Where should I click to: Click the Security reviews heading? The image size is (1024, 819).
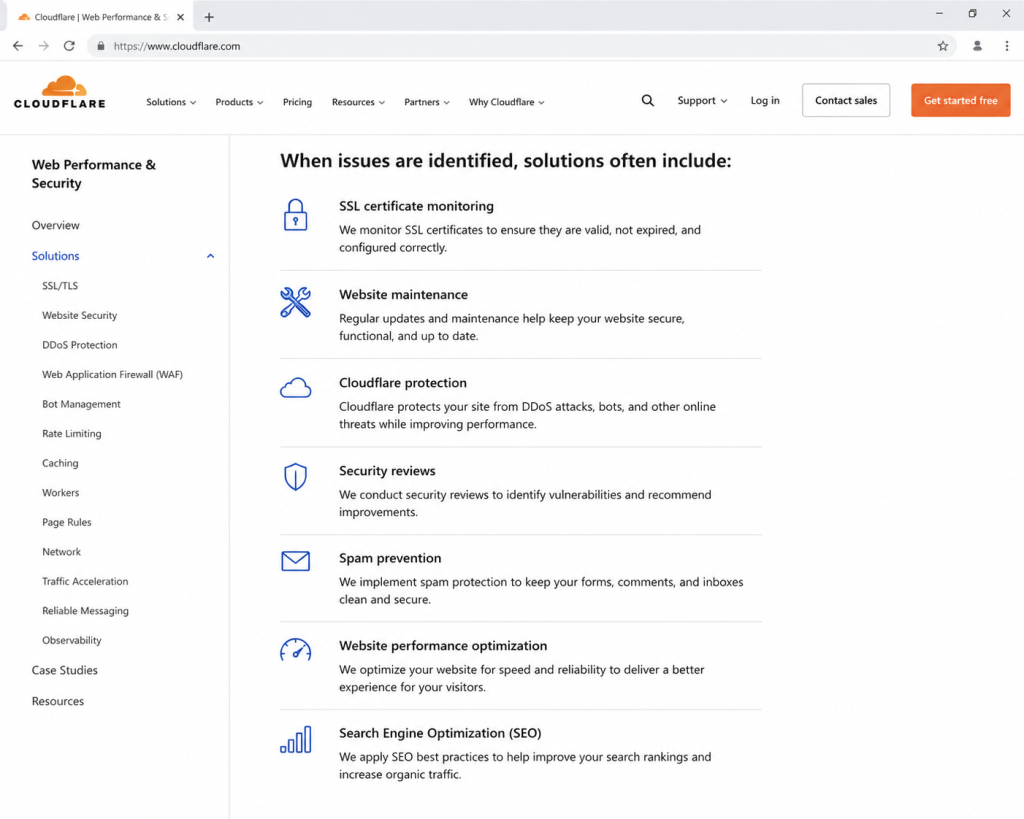pyautogui.click(x=387, y=471)
